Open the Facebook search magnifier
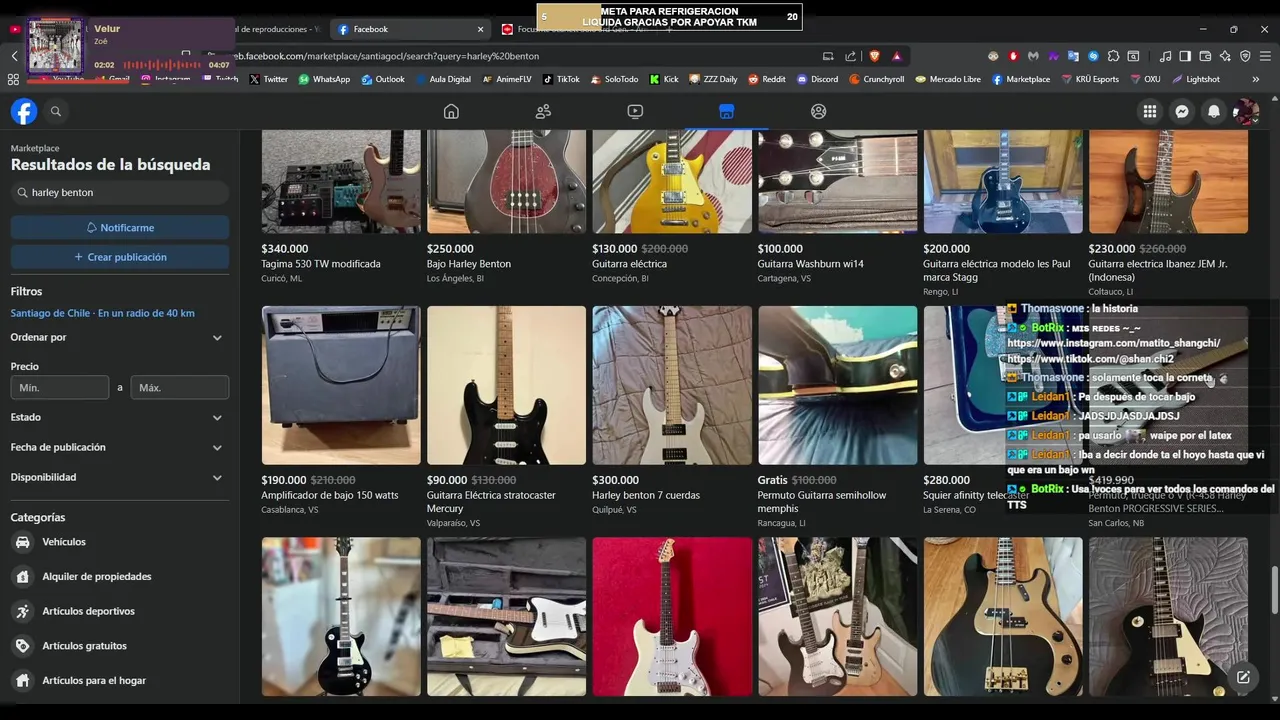Viewport: 1280px width, 720px height. [56, 112]
